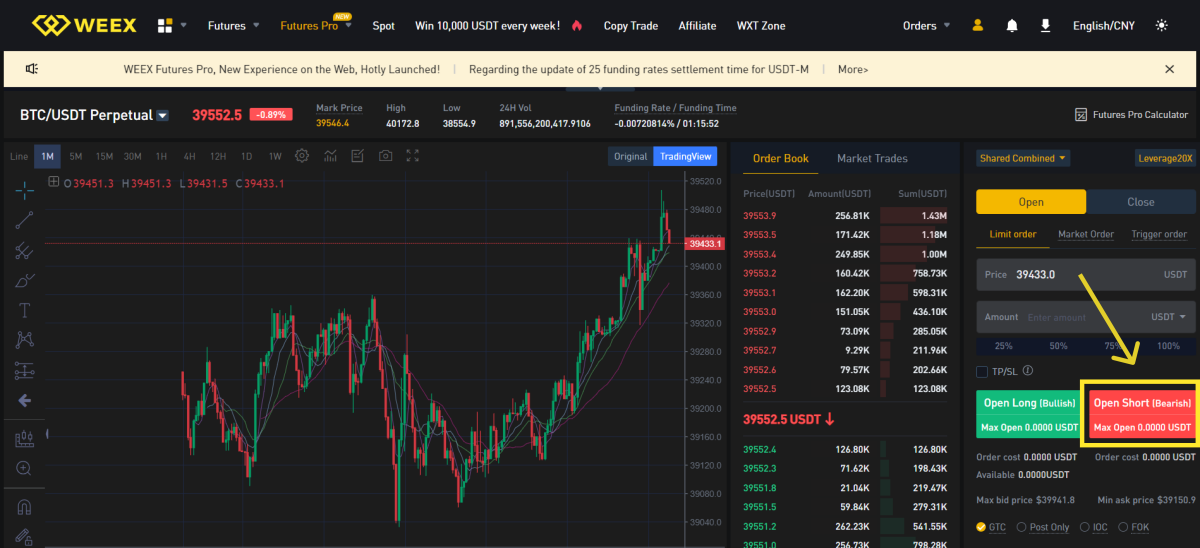1200x548 pixels.
Task: Switch to Market Order tab
Action: (x=1086, y=234)
